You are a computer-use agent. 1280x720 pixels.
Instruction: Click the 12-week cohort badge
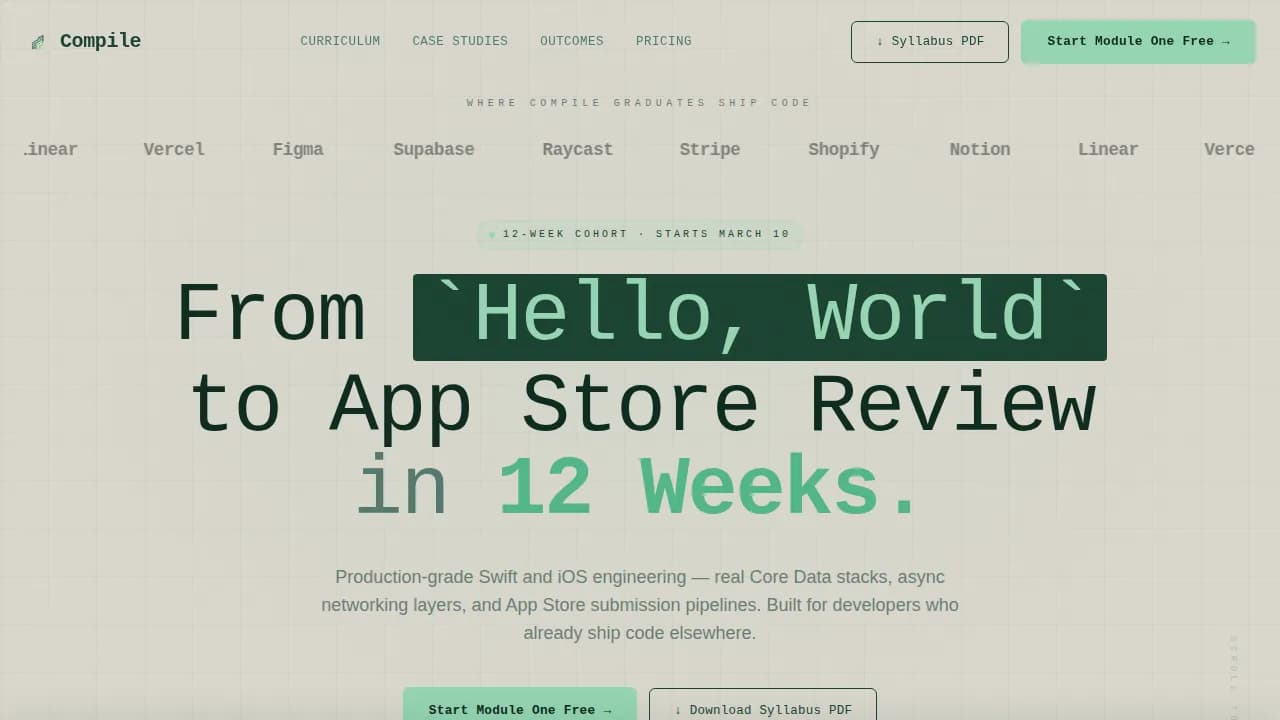[x=640, y=234]
